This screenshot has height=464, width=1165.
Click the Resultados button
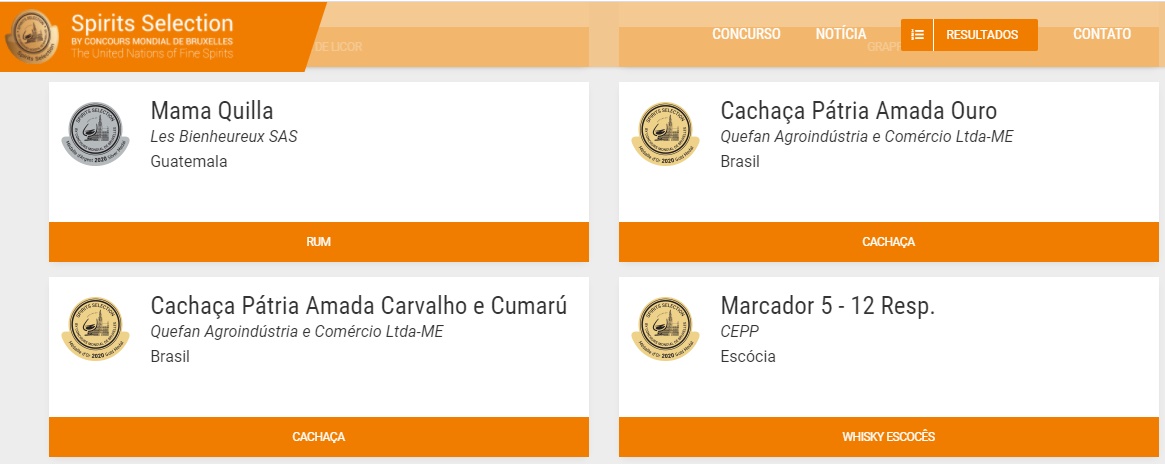984,34
